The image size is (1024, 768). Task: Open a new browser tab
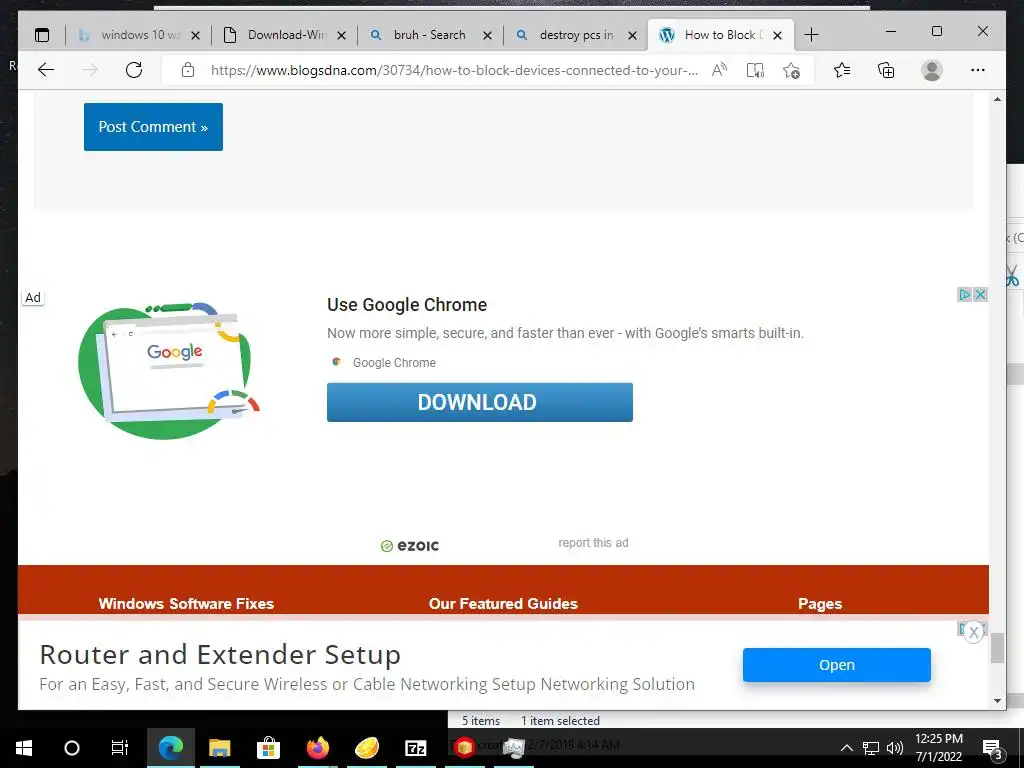[x=811, y=35]
